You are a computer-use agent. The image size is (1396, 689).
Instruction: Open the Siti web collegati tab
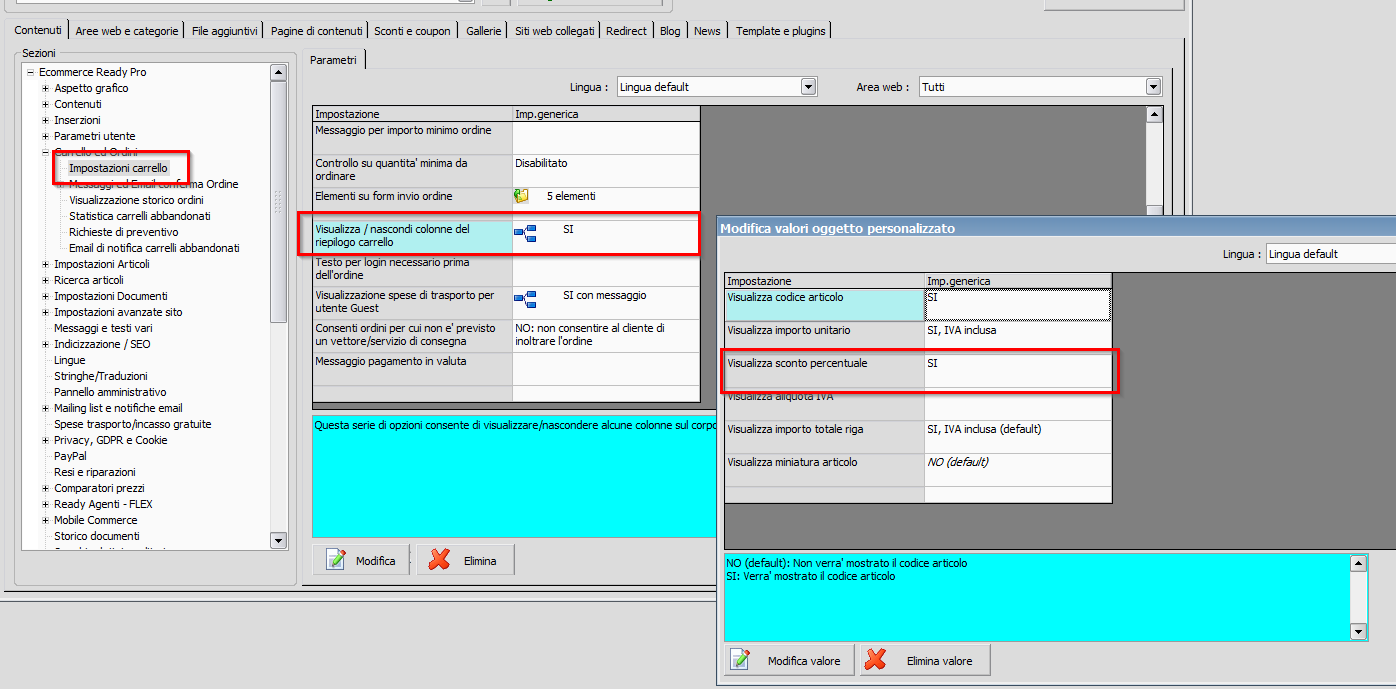554,31
